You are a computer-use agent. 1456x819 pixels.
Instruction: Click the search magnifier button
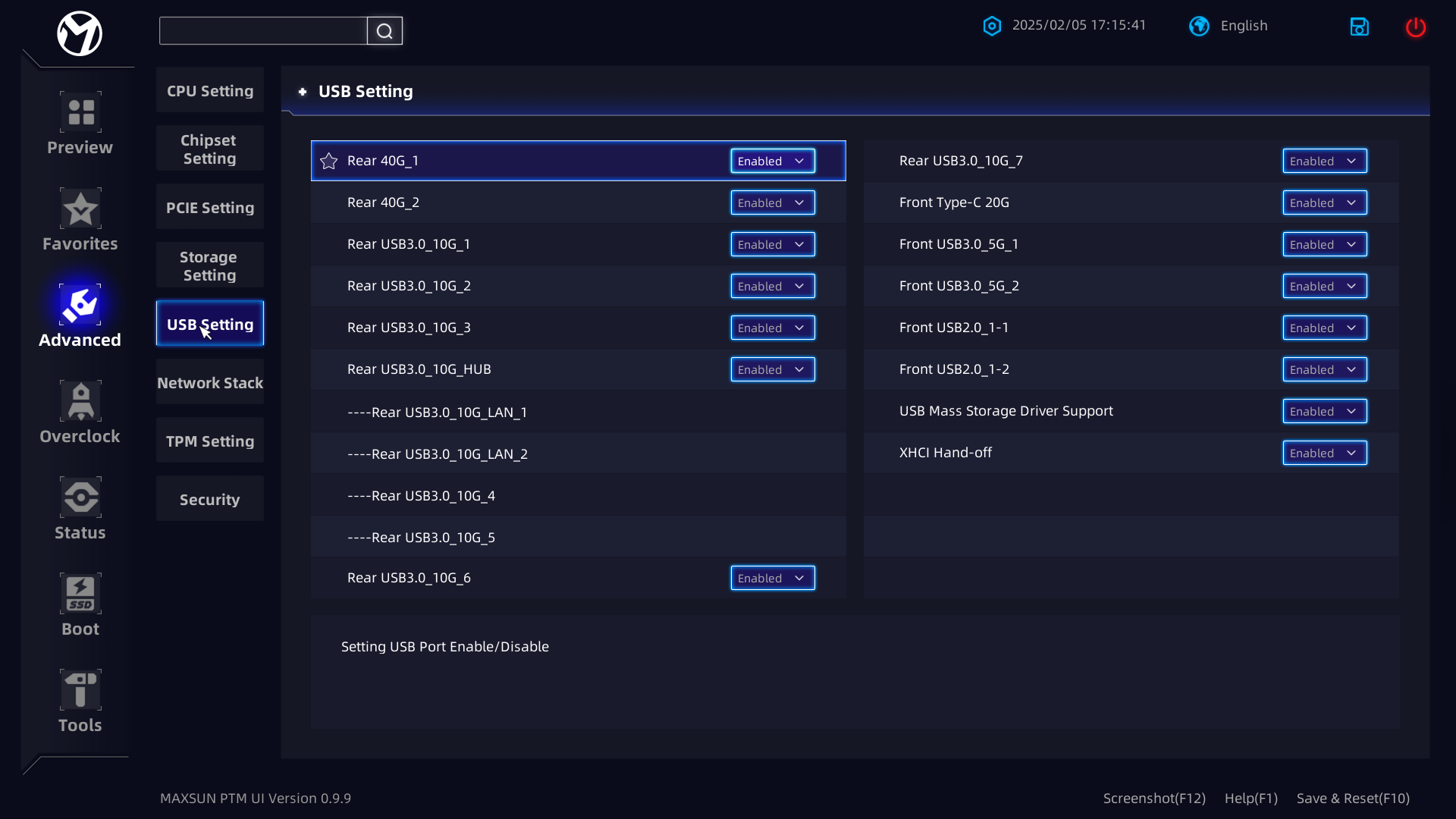coord(384,31)
